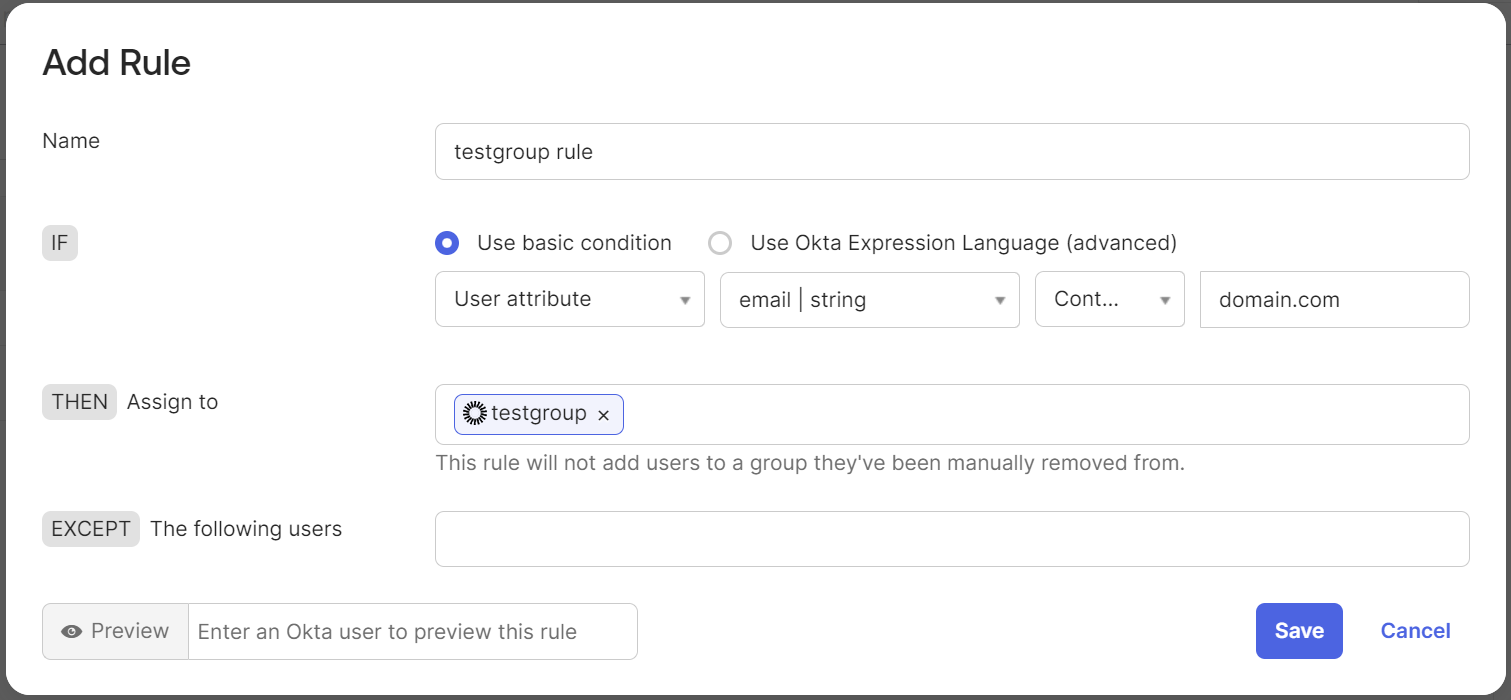Click the empty EXCEPT users field
The width and height of the screenshot is (1511, 700).
click(x=952, y=539)
